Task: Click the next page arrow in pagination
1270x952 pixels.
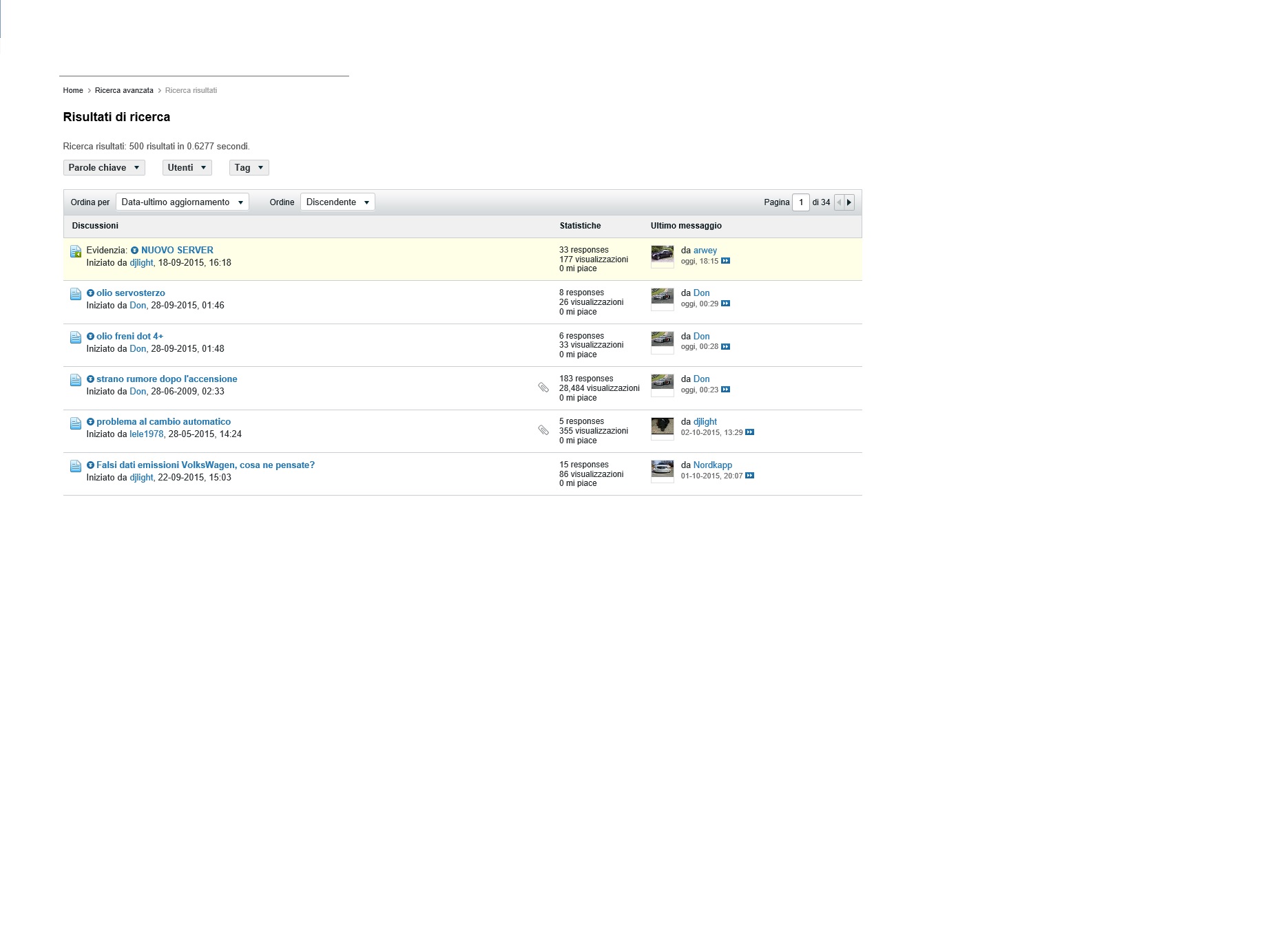Action: [x=849, y=202]
